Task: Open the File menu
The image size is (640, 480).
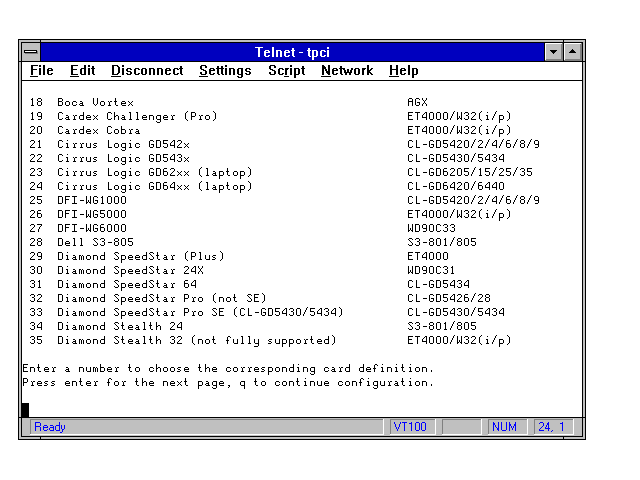Action: point(42,71)
